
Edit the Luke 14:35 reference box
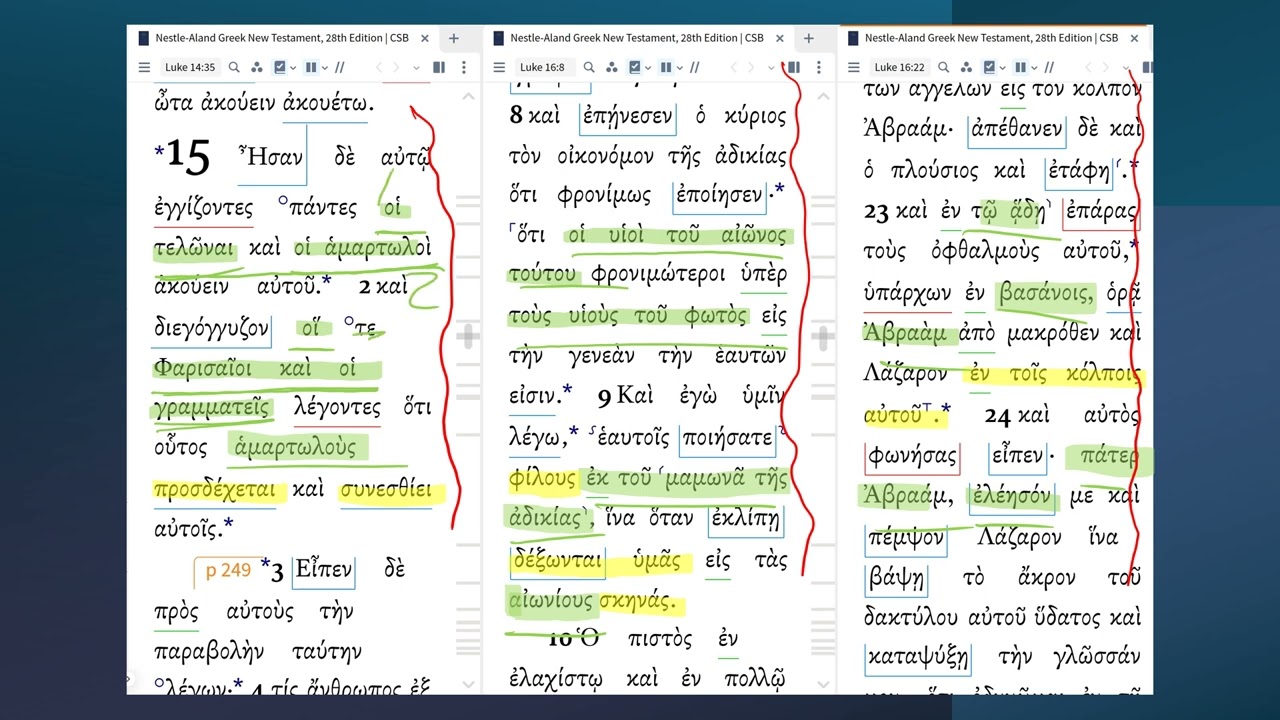coord(190,67)
